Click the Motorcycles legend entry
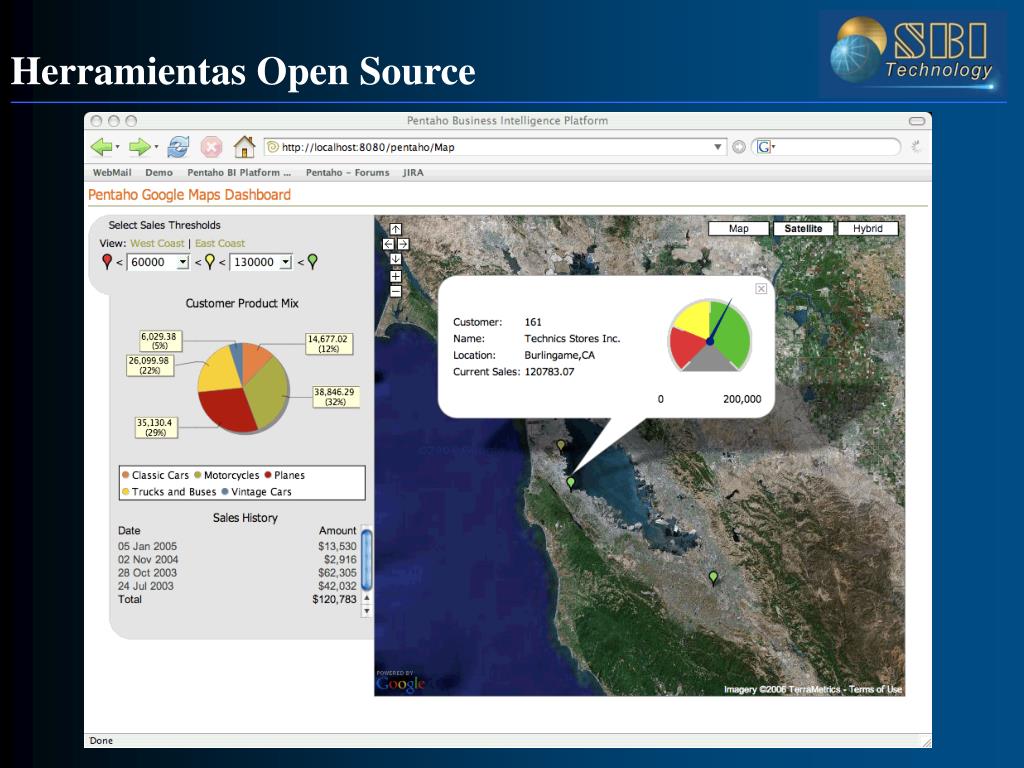1024x768 pixels. pos(227,475)
